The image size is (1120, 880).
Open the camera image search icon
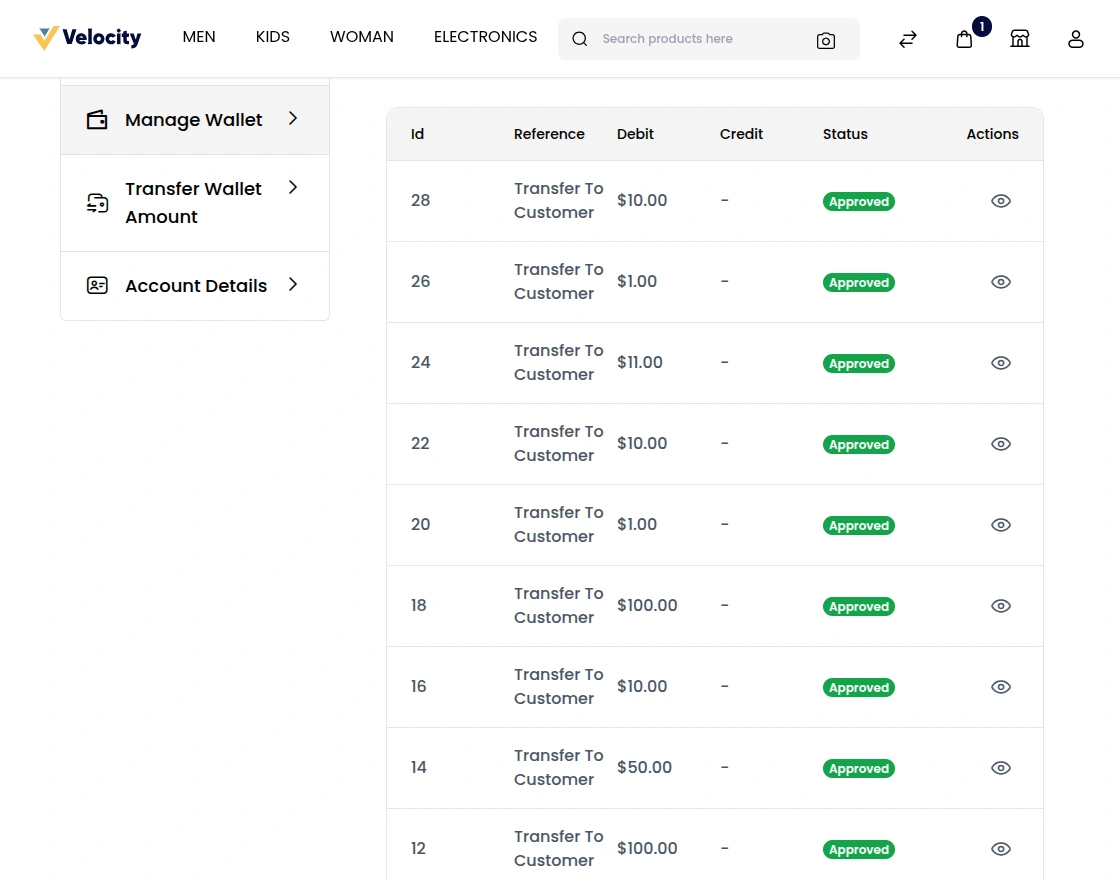tap(826, 40)
